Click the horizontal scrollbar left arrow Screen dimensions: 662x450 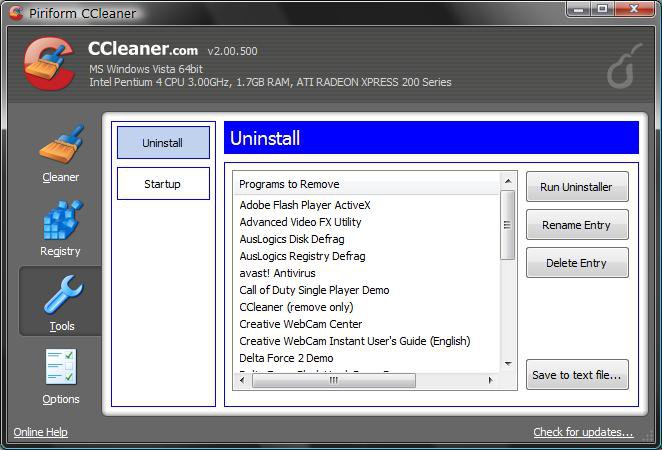(242, 380)
